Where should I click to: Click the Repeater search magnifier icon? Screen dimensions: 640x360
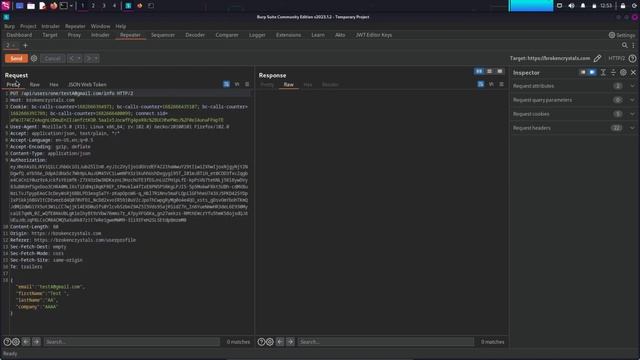[624, 45]
